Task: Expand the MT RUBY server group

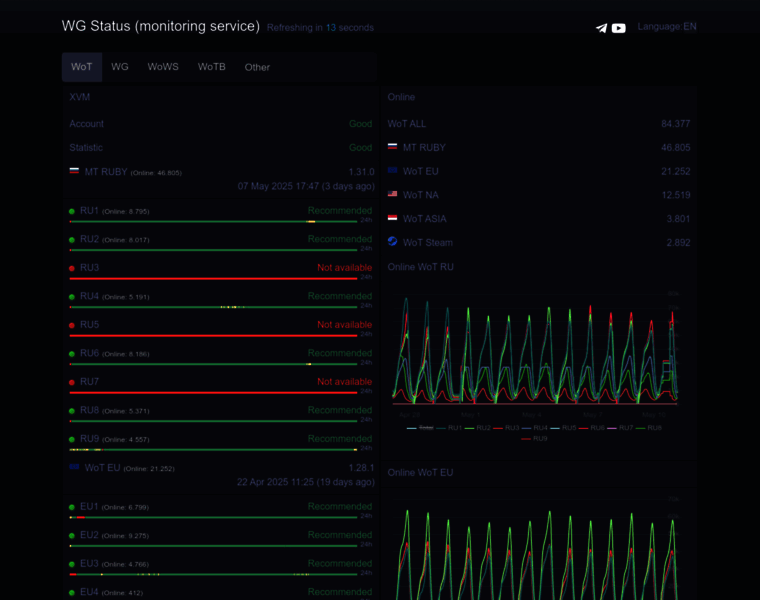Action: click(x=105, y=172)
